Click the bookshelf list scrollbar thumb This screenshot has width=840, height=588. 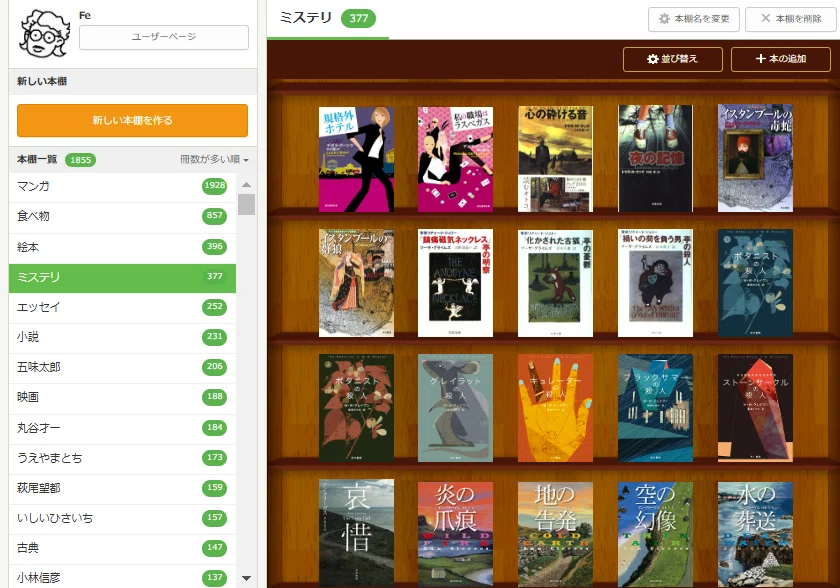click(246, 204)
